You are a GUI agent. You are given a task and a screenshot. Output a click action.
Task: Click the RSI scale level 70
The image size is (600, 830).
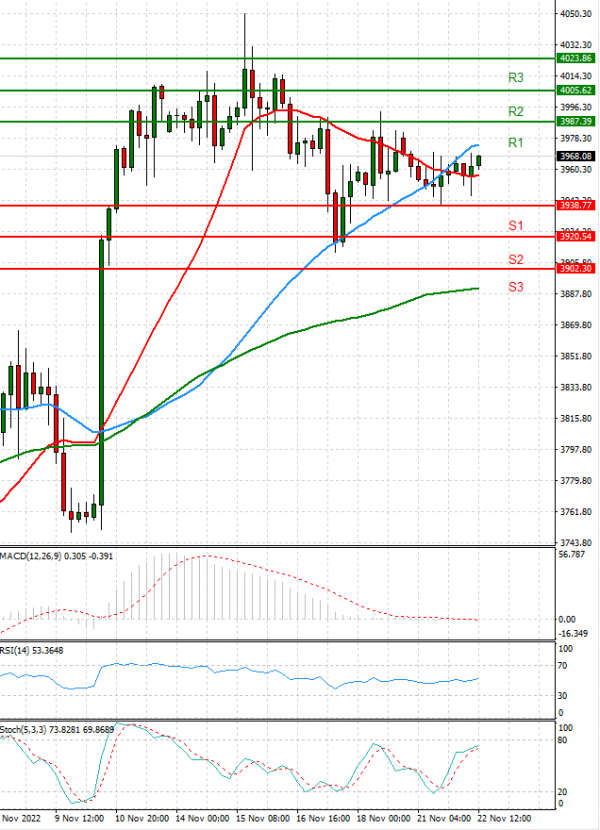pyautogui.click(x=563, y=666)
